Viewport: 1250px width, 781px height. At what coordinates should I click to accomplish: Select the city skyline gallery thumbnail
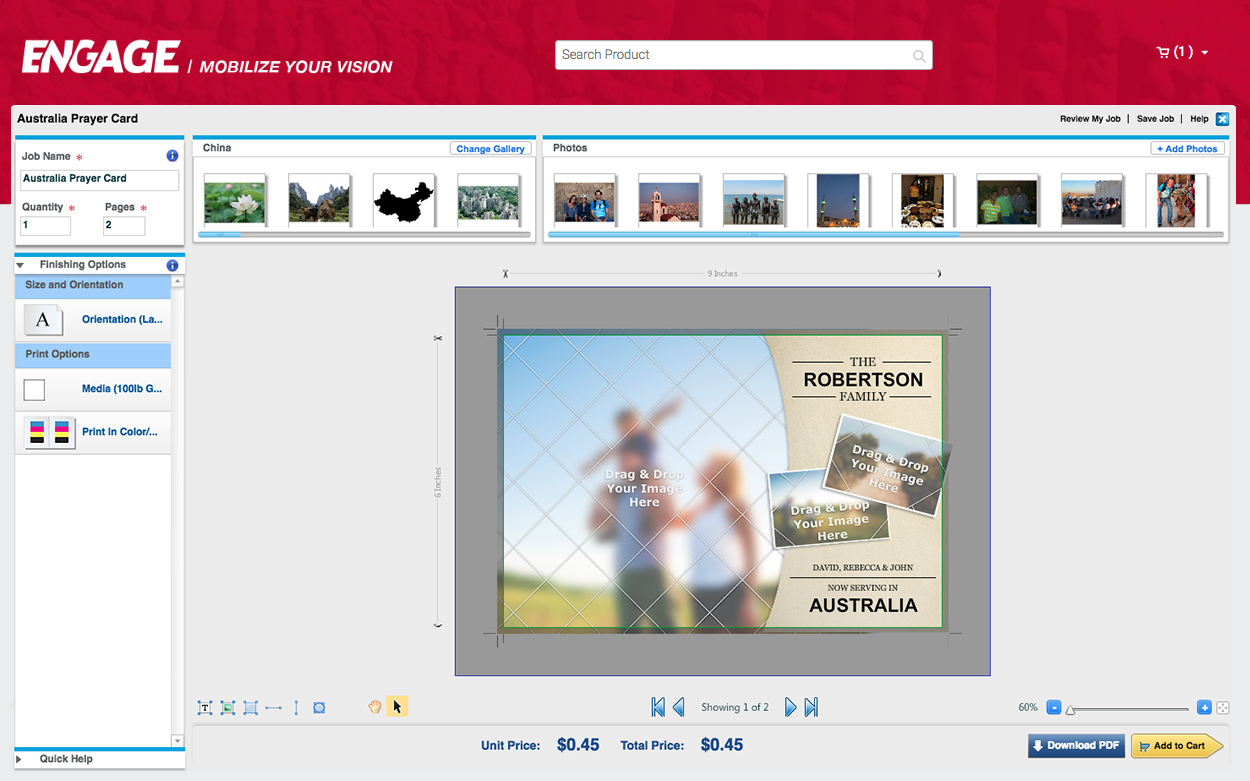(x=488, y=201)
